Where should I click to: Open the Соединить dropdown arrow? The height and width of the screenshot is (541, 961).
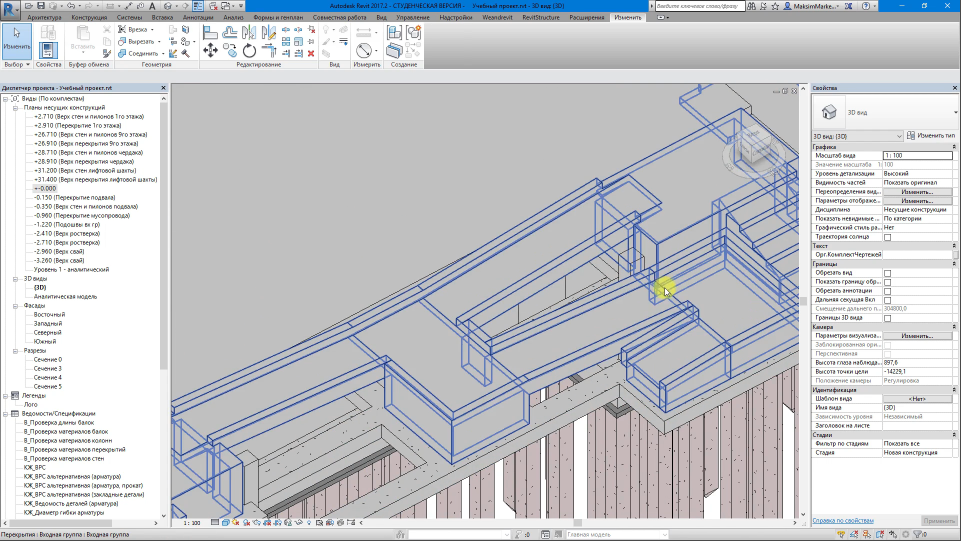pos(161,53)
